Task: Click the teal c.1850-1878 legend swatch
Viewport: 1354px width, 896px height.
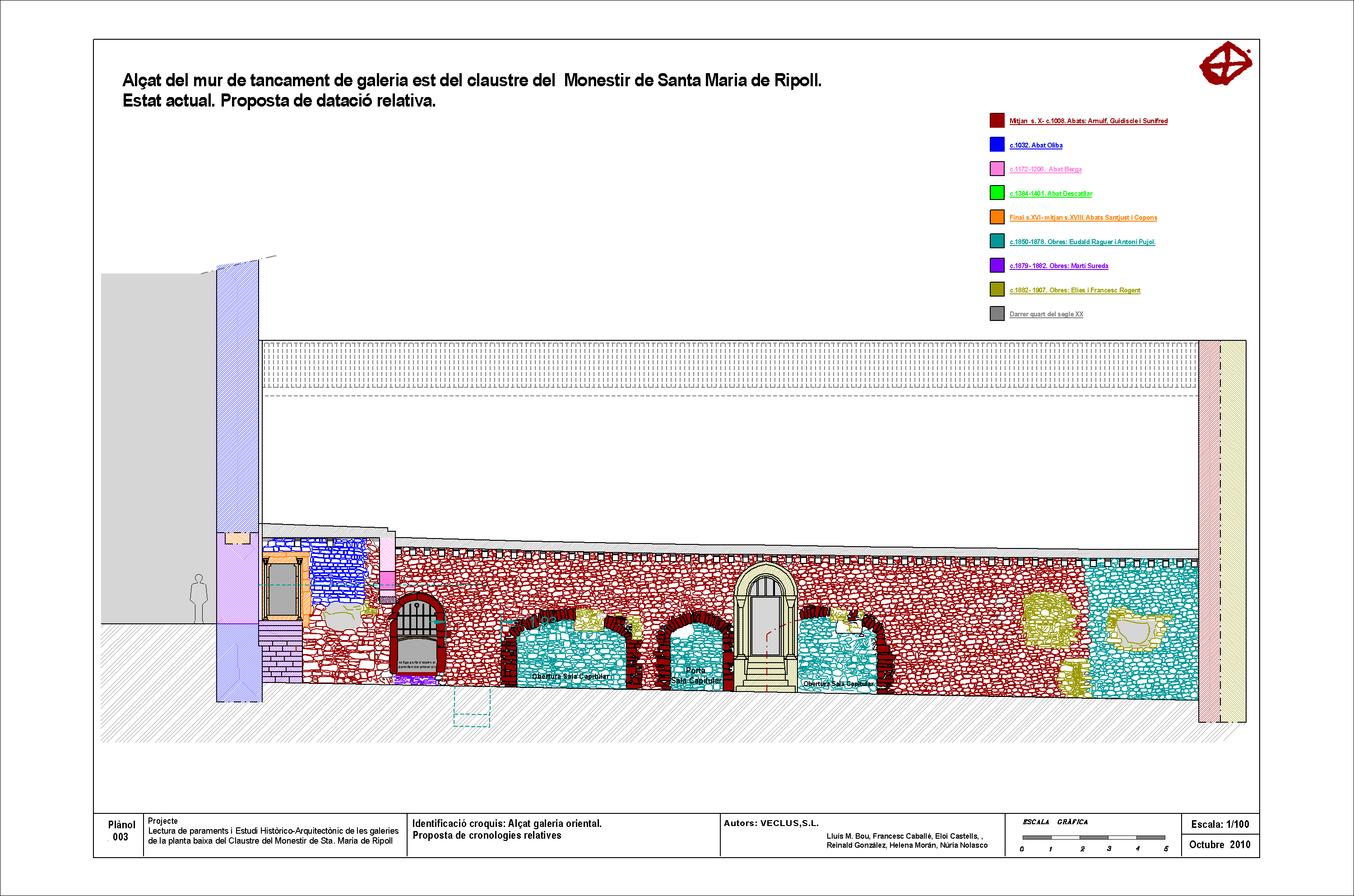Action: [x=997, y=241]
